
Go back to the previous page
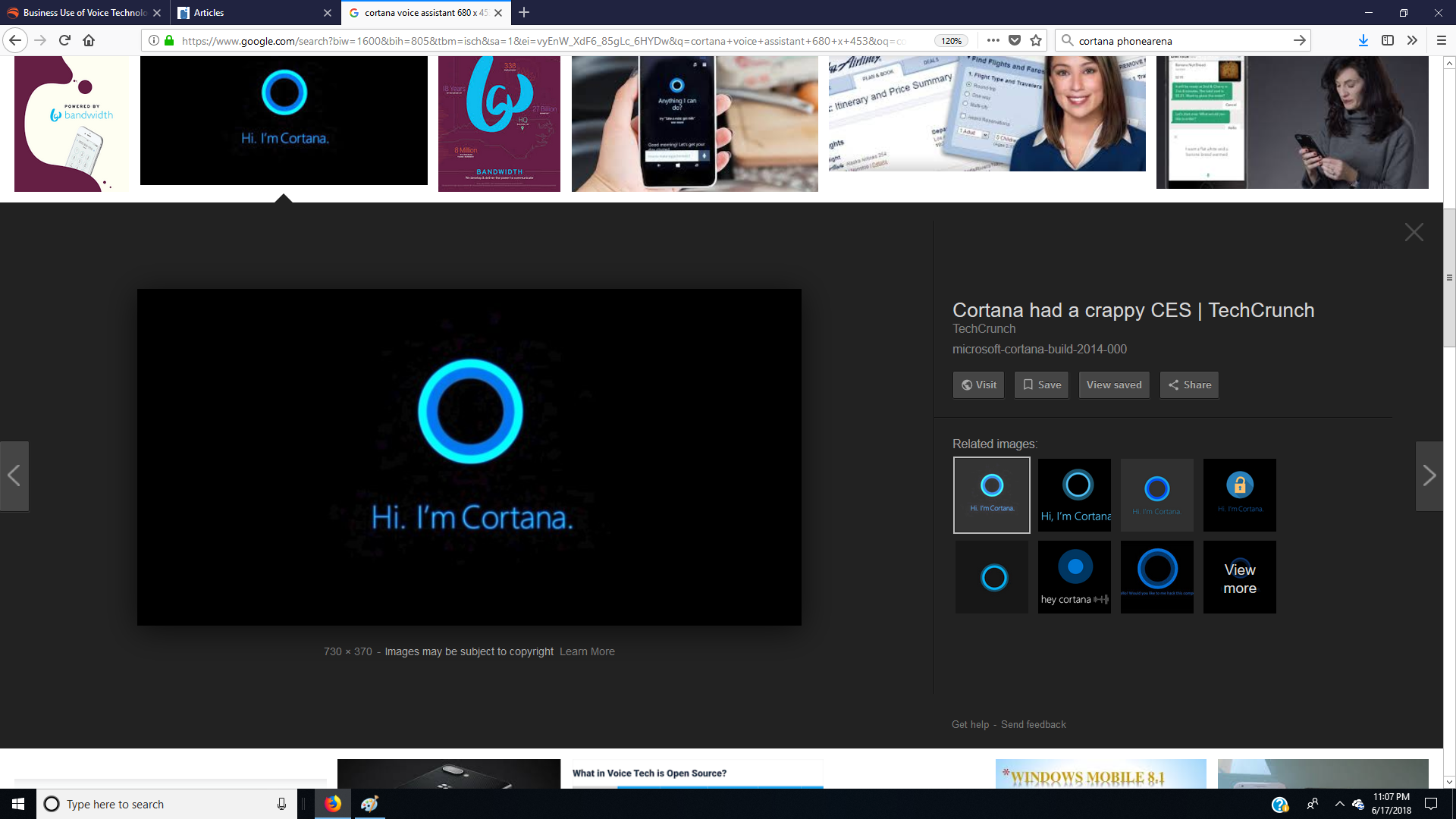pos(15,40)
